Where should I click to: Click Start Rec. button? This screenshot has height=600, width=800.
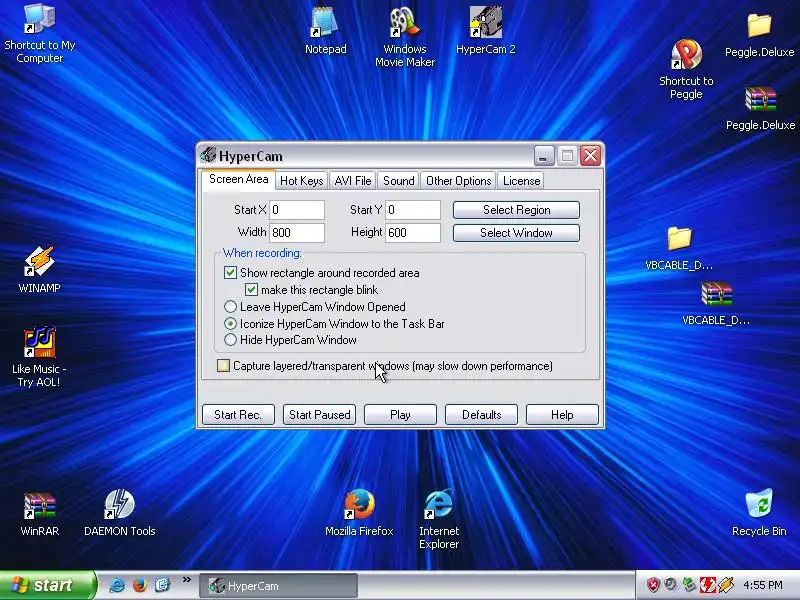(x=238, y=414)
